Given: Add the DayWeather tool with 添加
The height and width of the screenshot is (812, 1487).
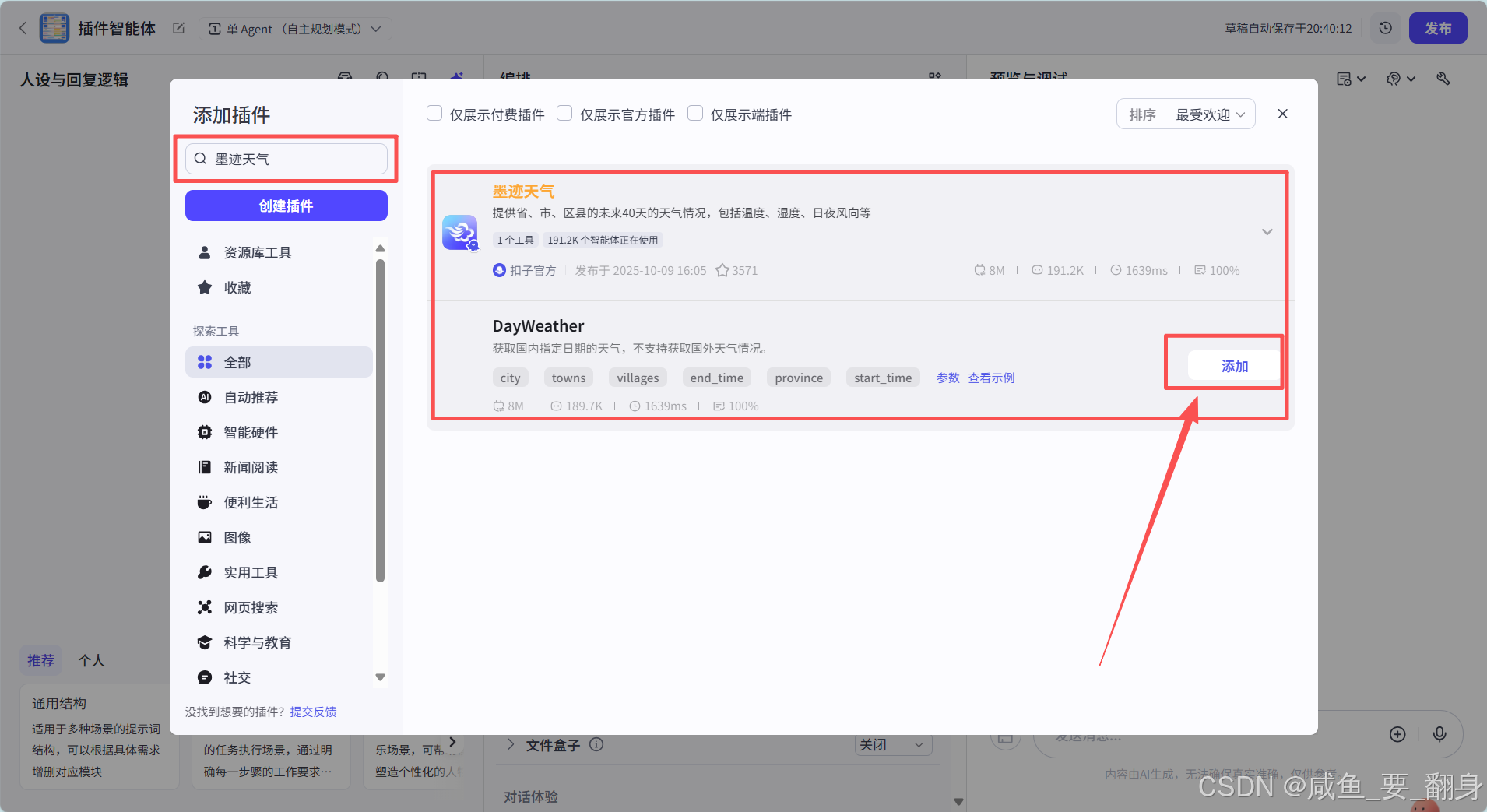Looking at the screenshot, I should pyautogui.click(x=1234, y=366).
